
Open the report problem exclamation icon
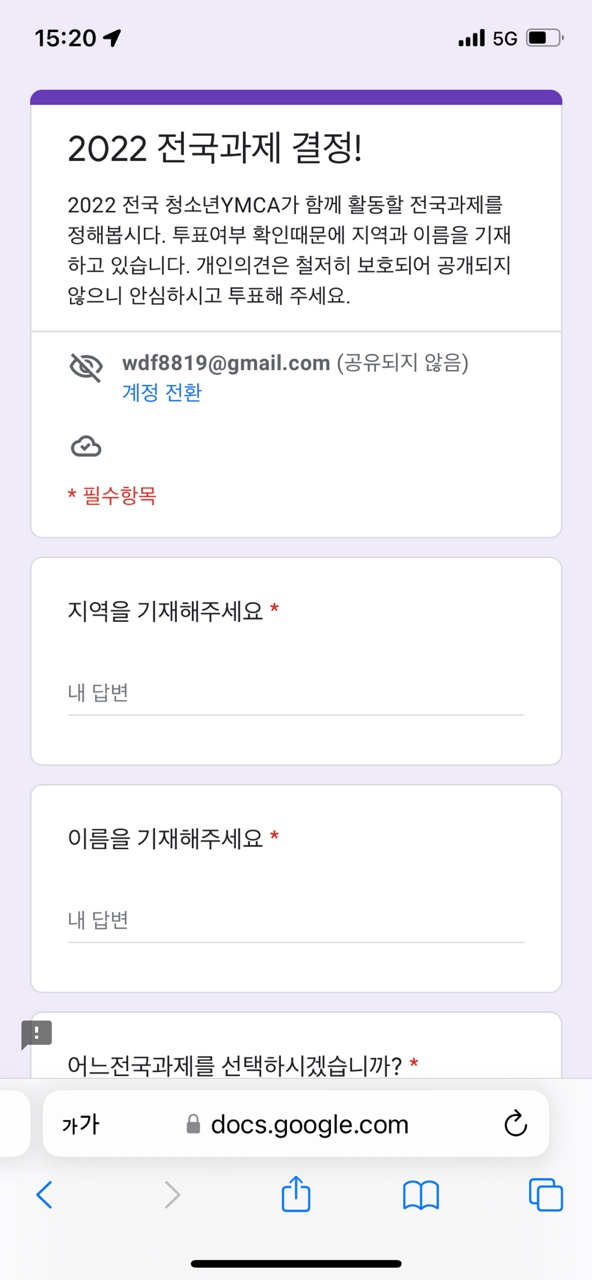pyautogui.click(x=37, y=1033)
